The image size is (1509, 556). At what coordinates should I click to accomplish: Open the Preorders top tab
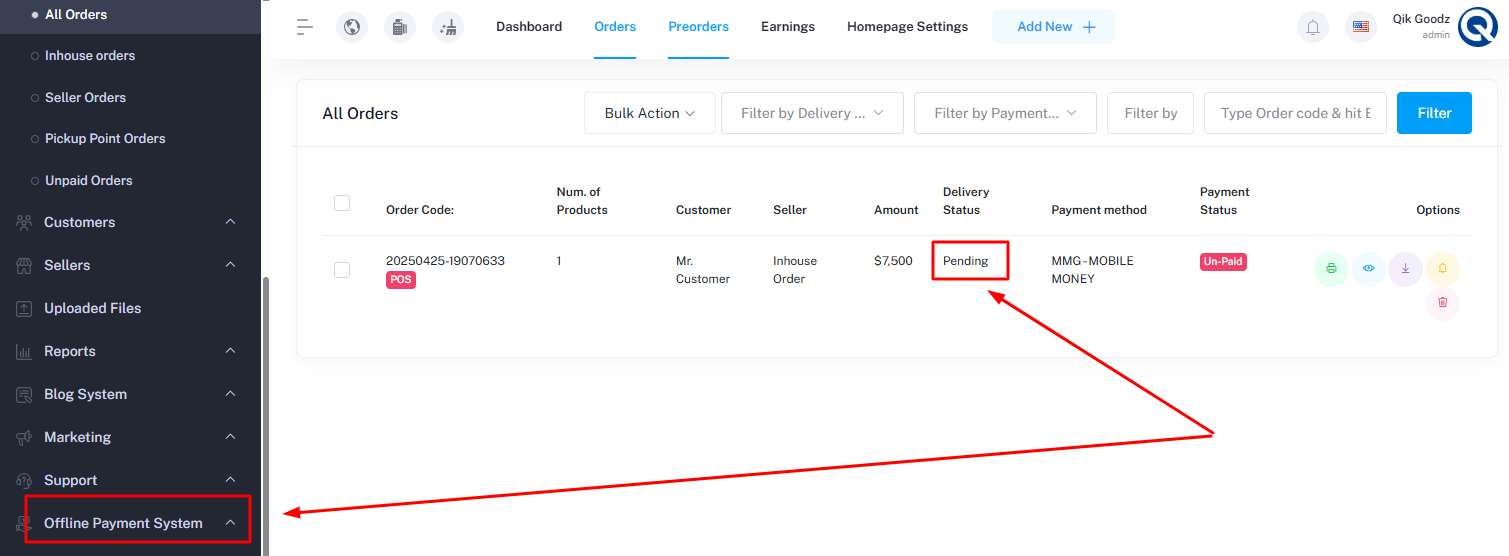coord(698,27)
